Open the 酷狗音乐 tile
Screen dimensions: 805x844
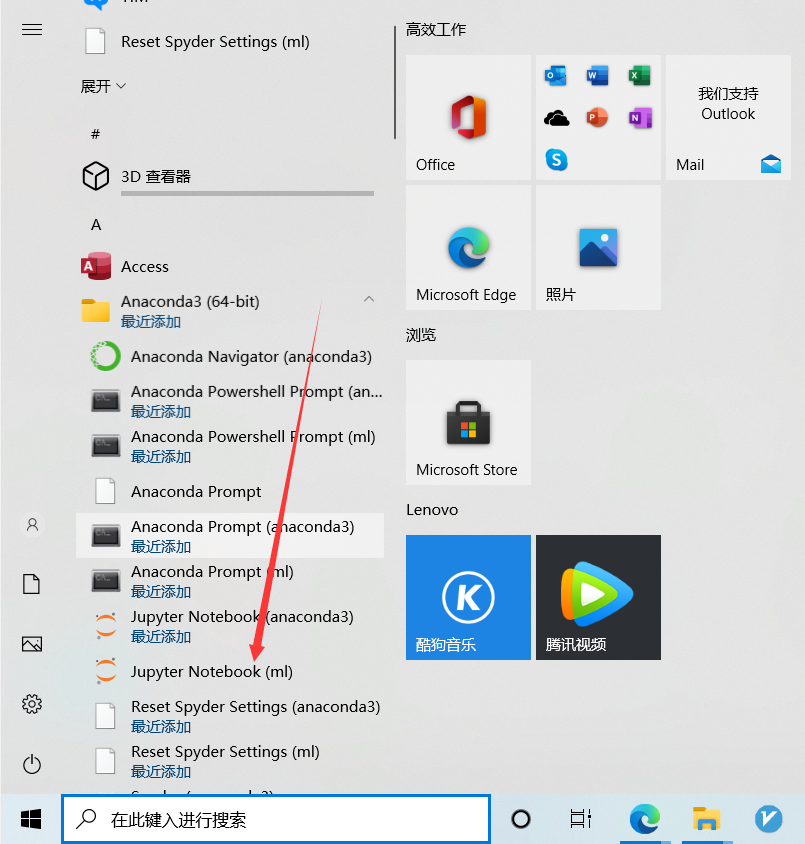[x=468, y=597]
